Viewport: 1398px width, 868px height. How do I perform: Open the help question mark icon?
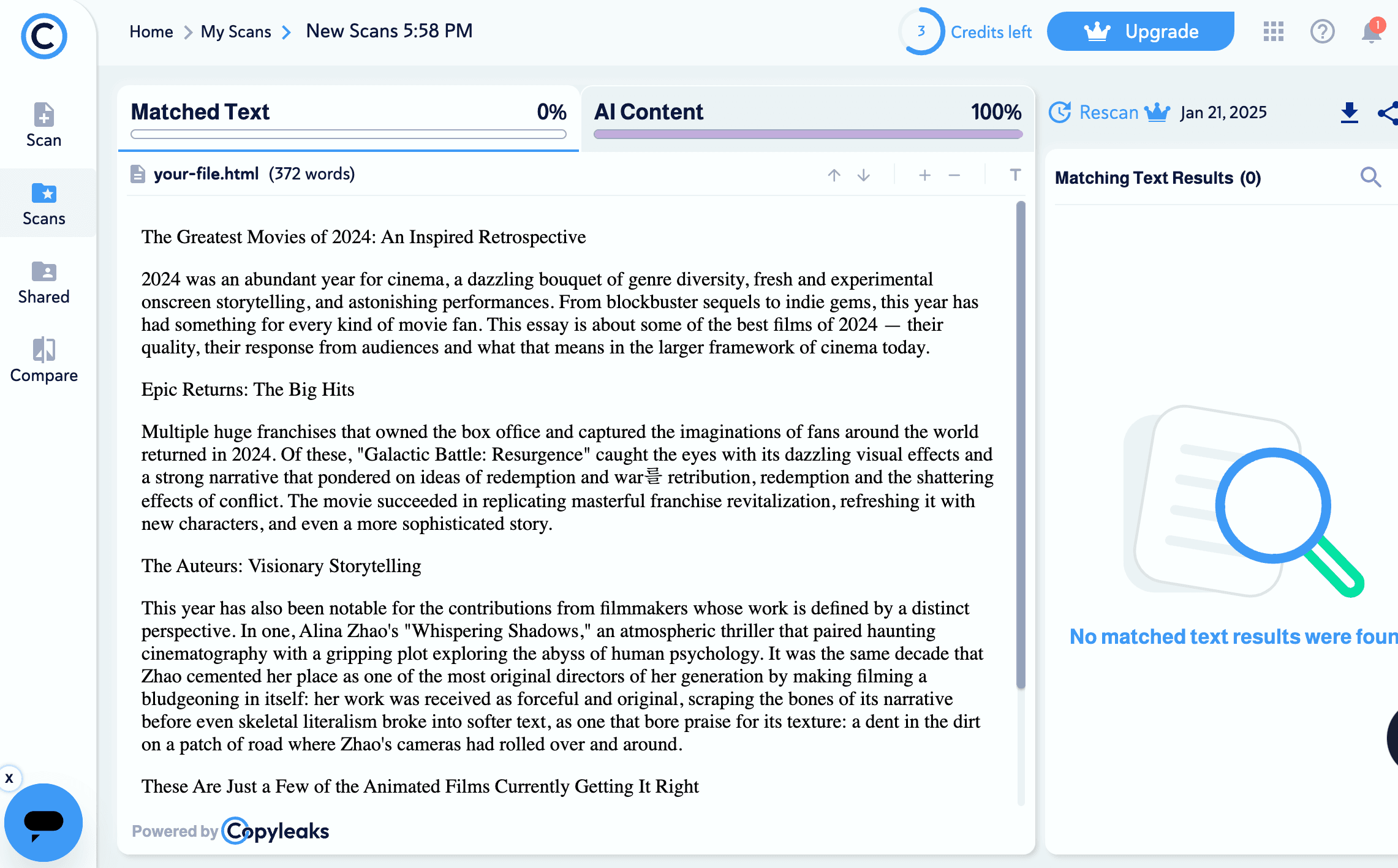coord(1322,32)
